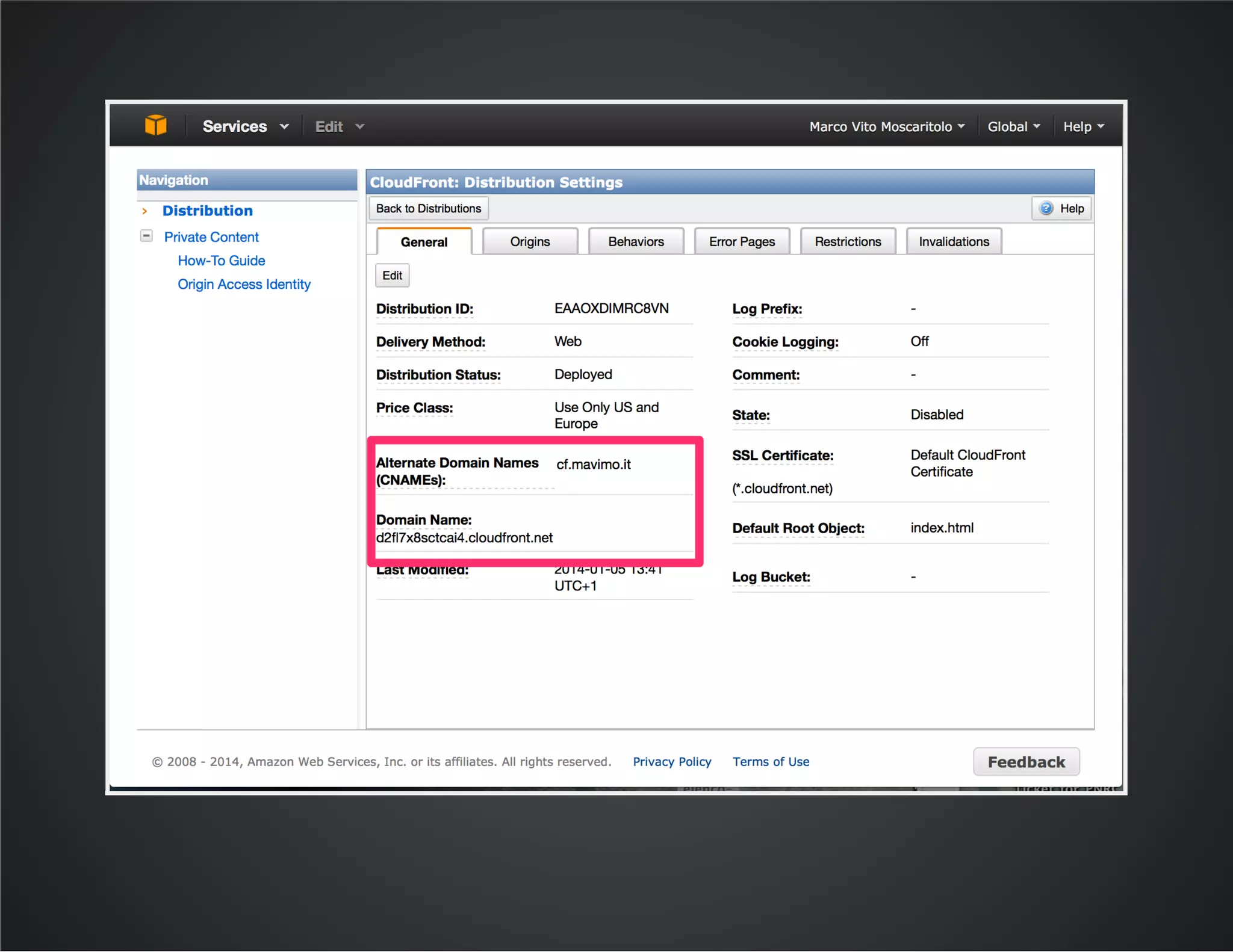Image resolution: width=1233 pixels, height=952 pixels.
Task: Click the Back to Distributions button
Action: click(x=428, y=208)
